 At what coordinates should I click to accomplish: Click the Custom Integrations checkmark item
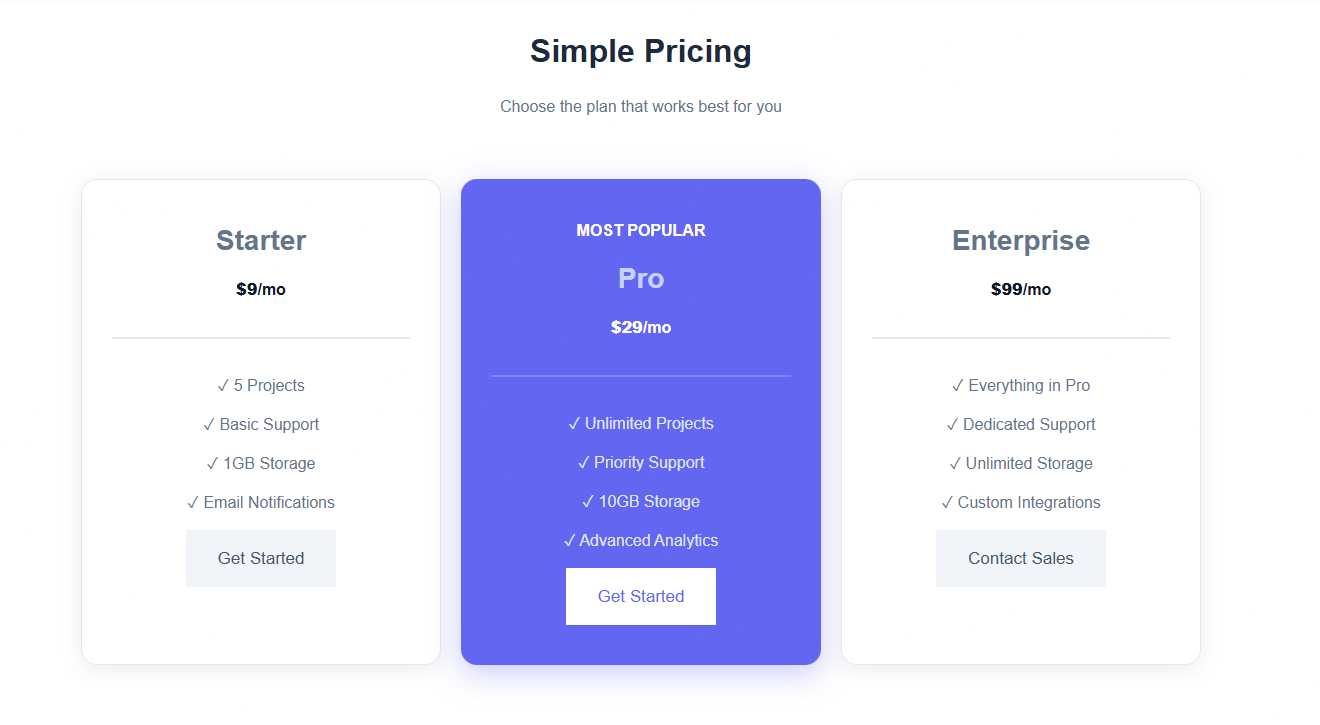click(1021, 502)
